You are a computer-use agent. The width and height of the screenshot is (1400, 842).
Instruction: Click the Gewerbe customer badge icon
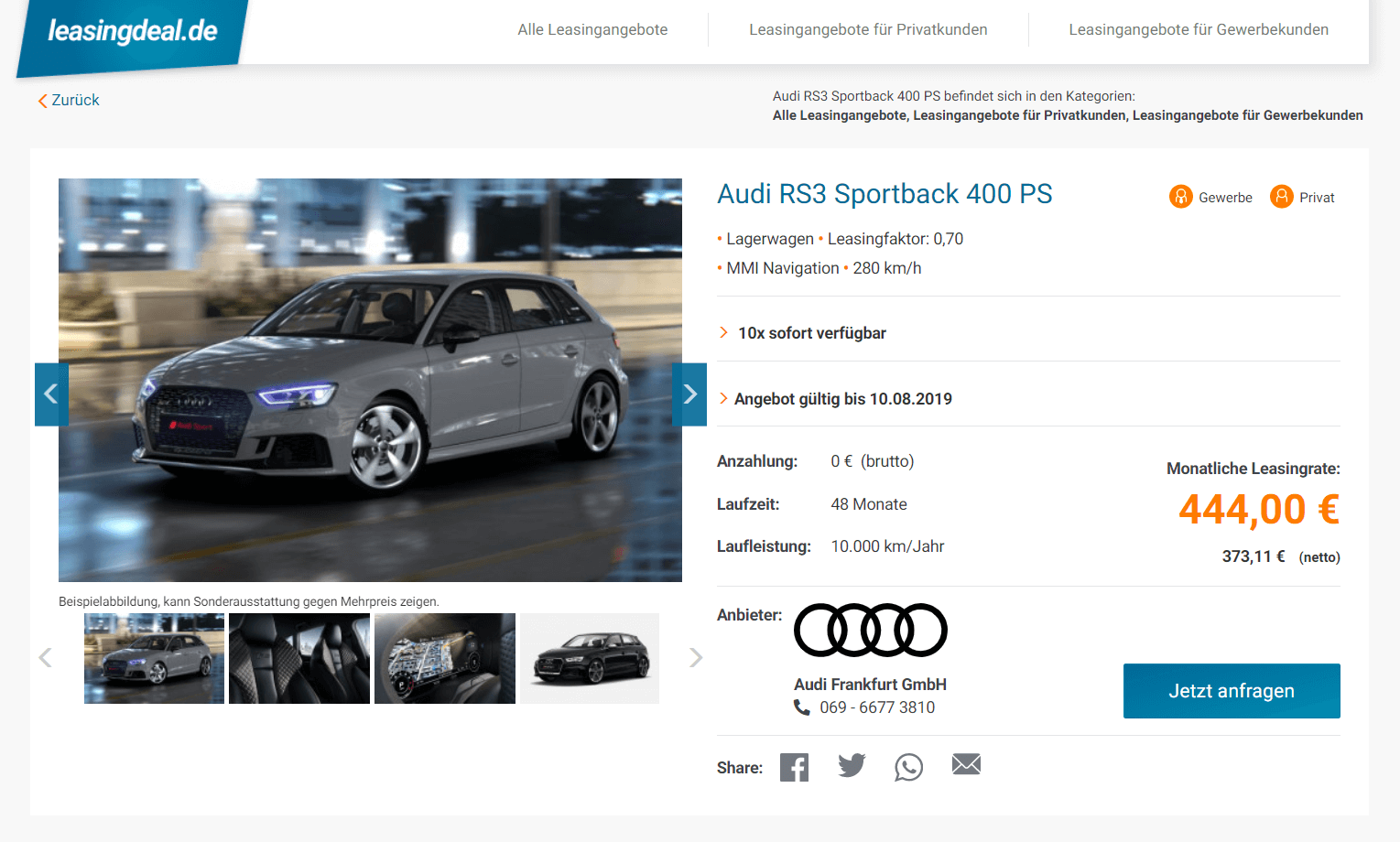[x=1181, y=197]
